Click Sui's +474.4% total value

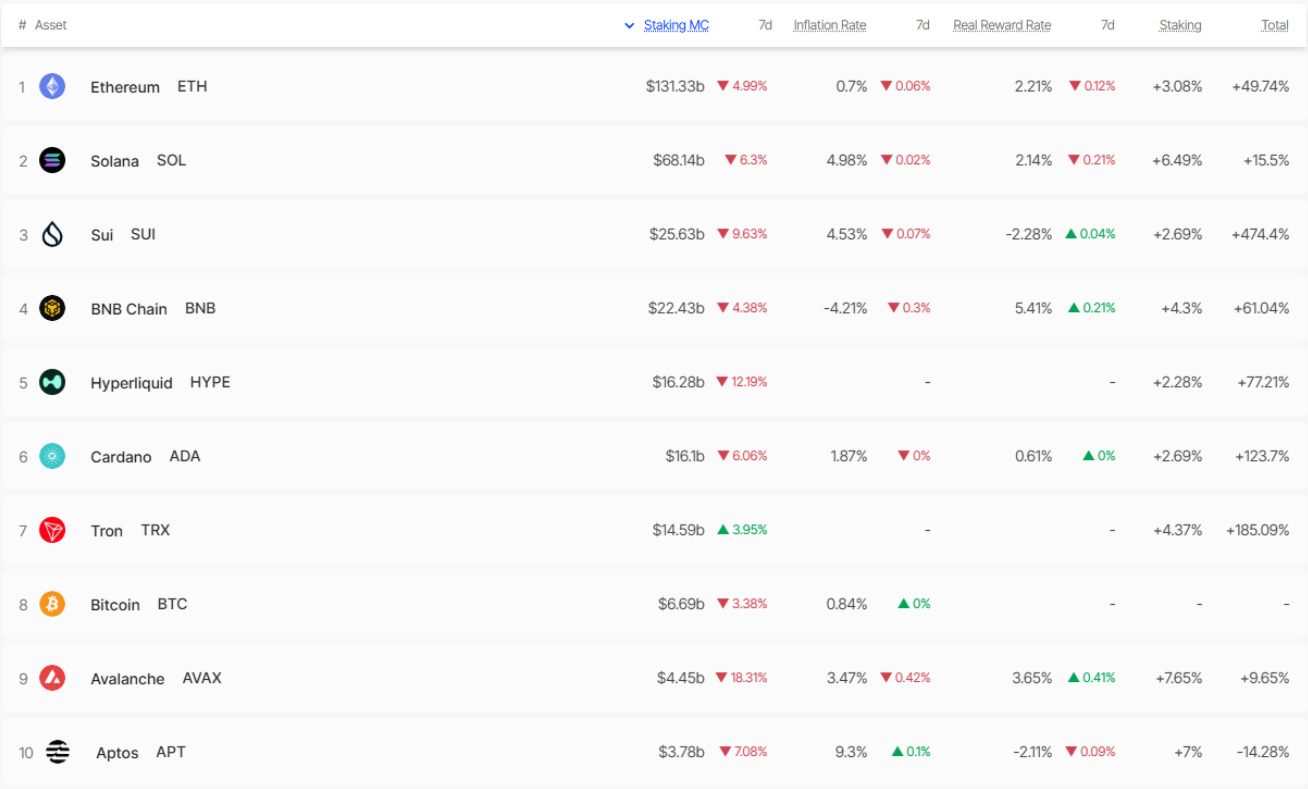(1261, 234)
